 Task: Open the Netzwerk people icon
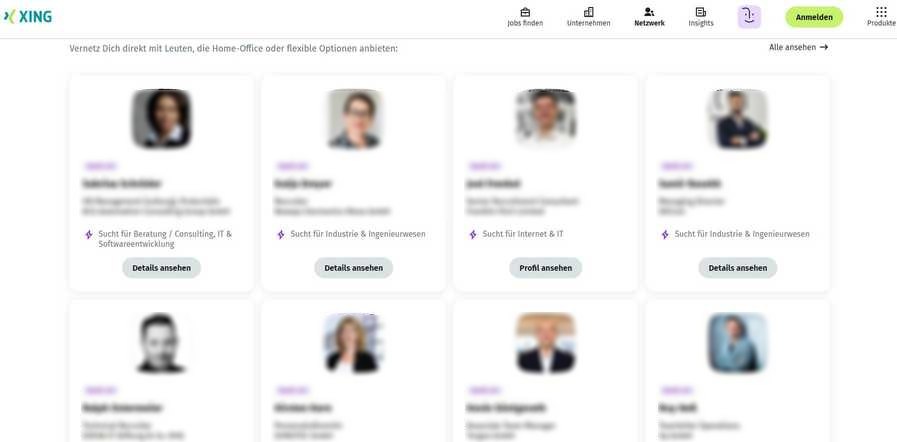(x=649, y=12)
